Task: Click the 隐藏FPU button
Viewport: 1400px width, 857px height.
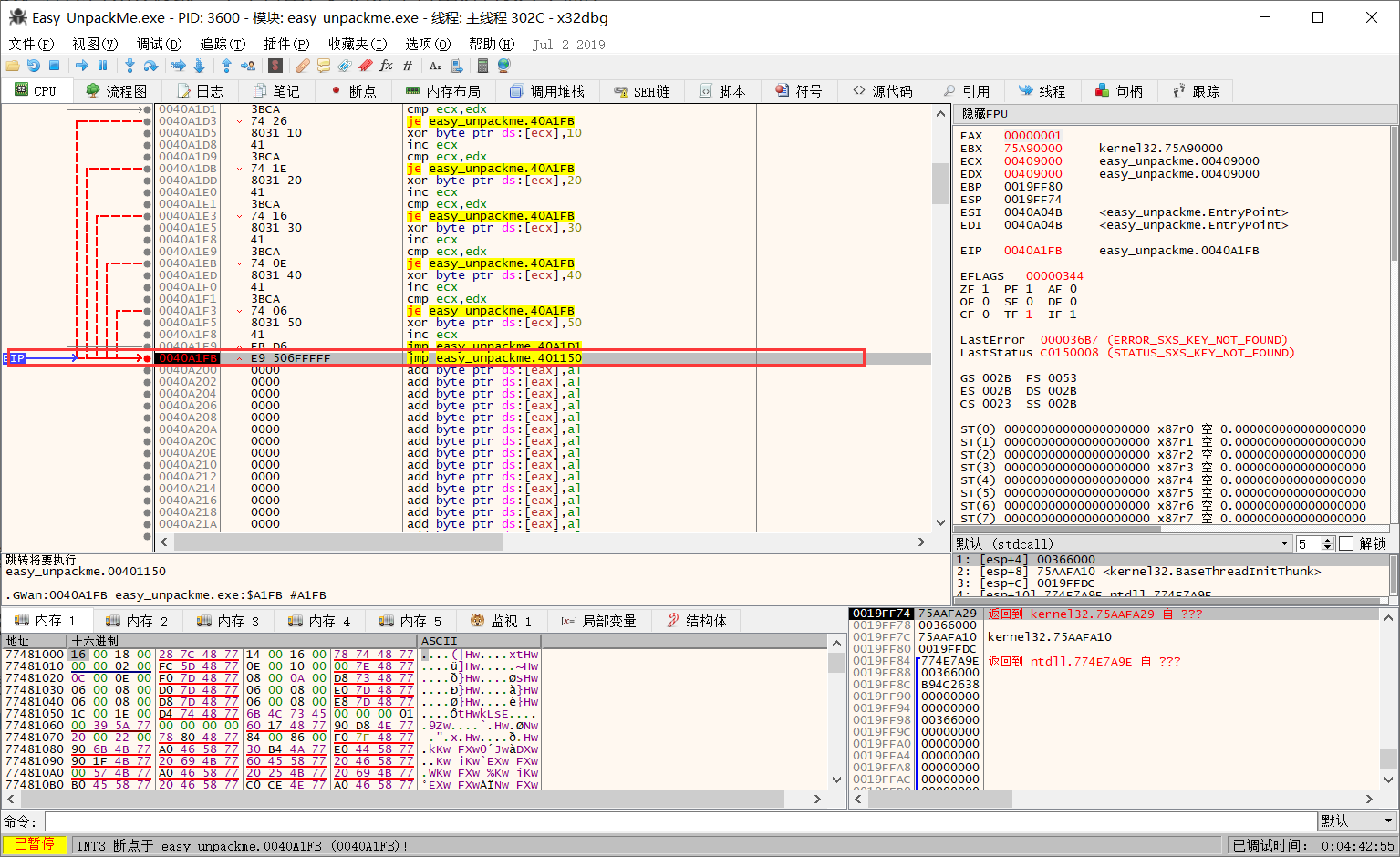Action: (985, 114)
